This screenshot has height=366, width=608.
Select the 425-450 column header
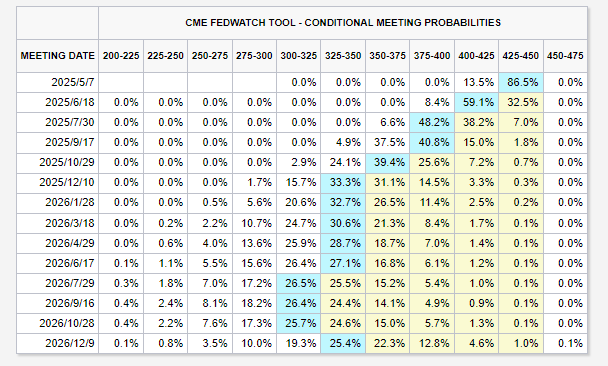pyautogui.click(x=521, y=56)
